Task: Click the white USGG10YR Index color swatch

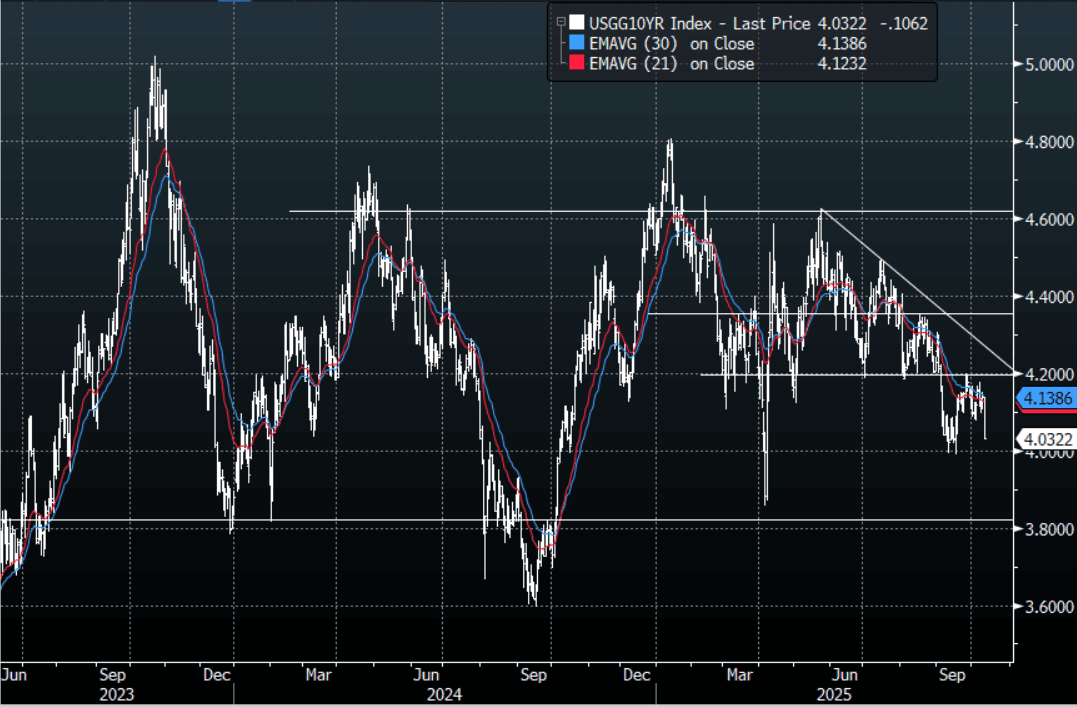Action: coord(575,23)
